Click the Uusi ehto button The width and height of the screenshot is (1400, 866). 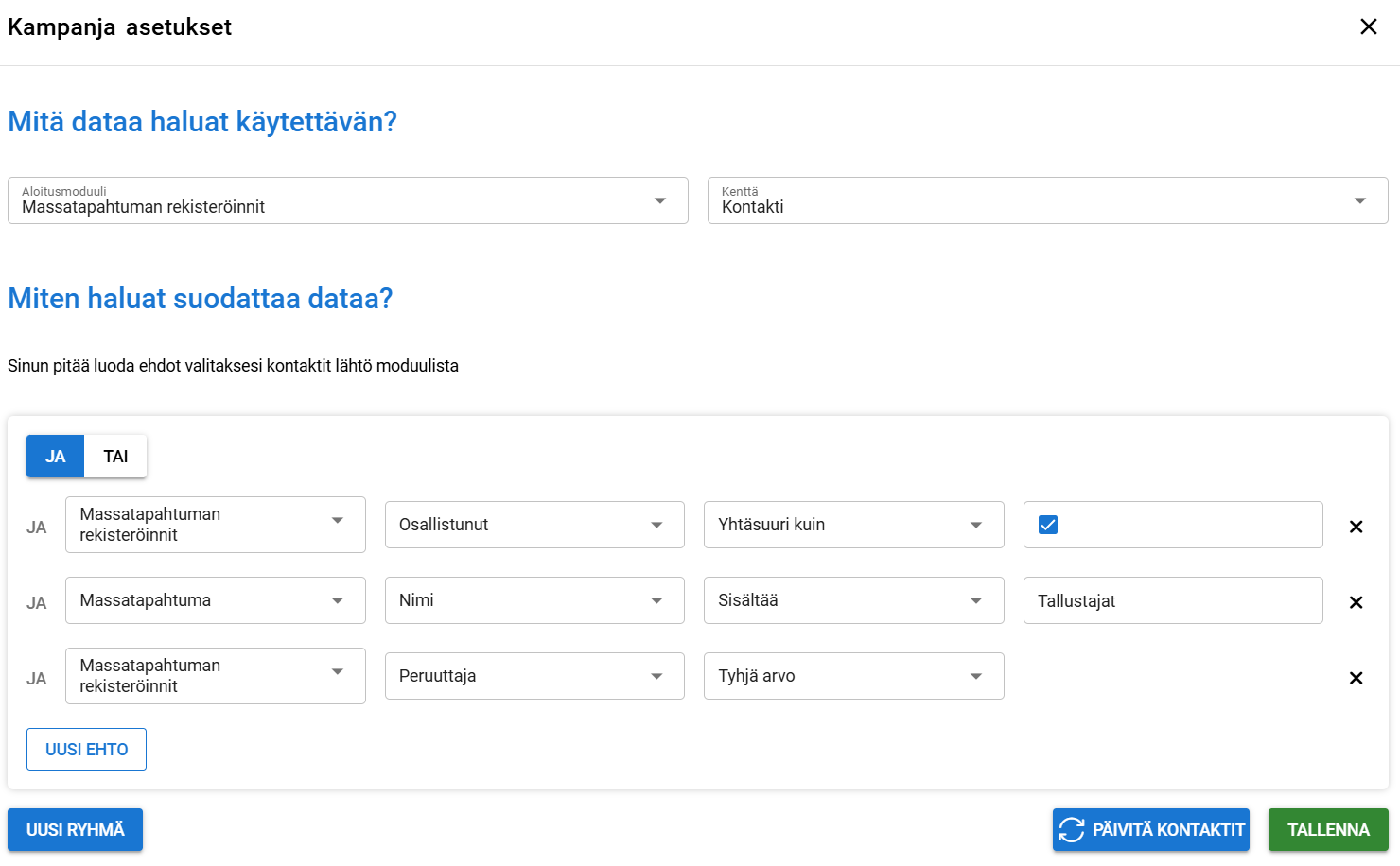pyautogui.click(x=86, y=750)
